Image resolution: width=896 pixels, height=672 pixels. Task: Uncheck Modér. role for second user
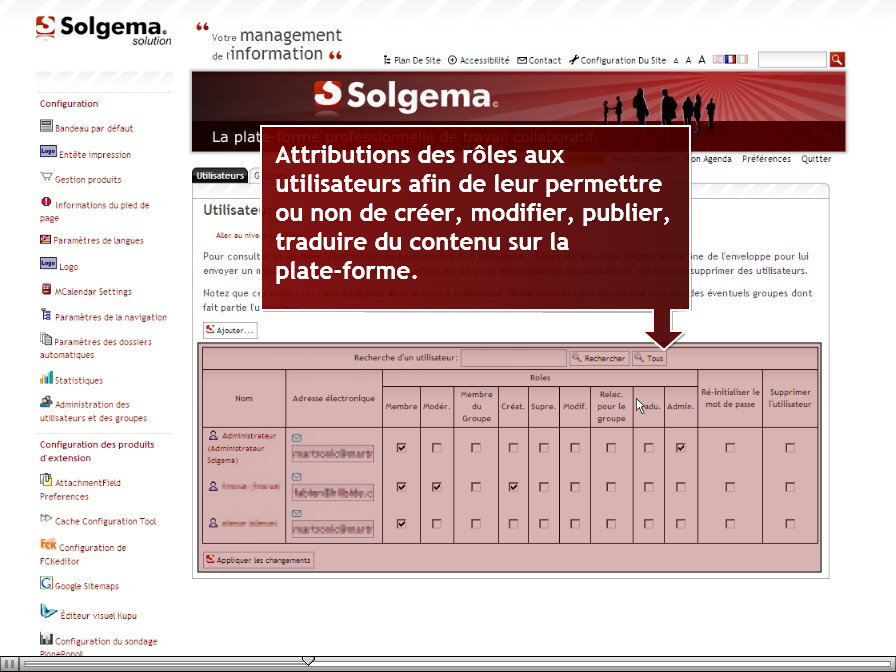coord(437,487)
